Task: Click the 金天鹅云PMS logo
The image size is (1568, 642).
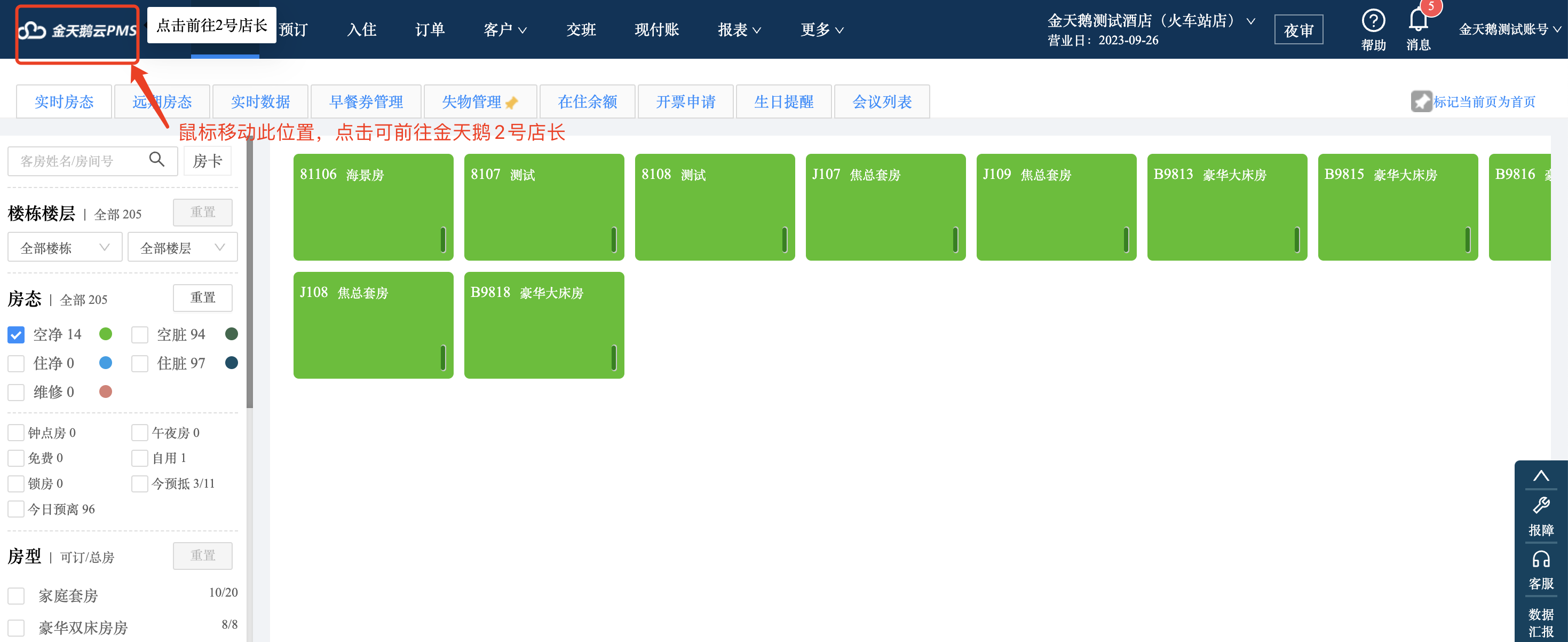Action: [77, 30]
